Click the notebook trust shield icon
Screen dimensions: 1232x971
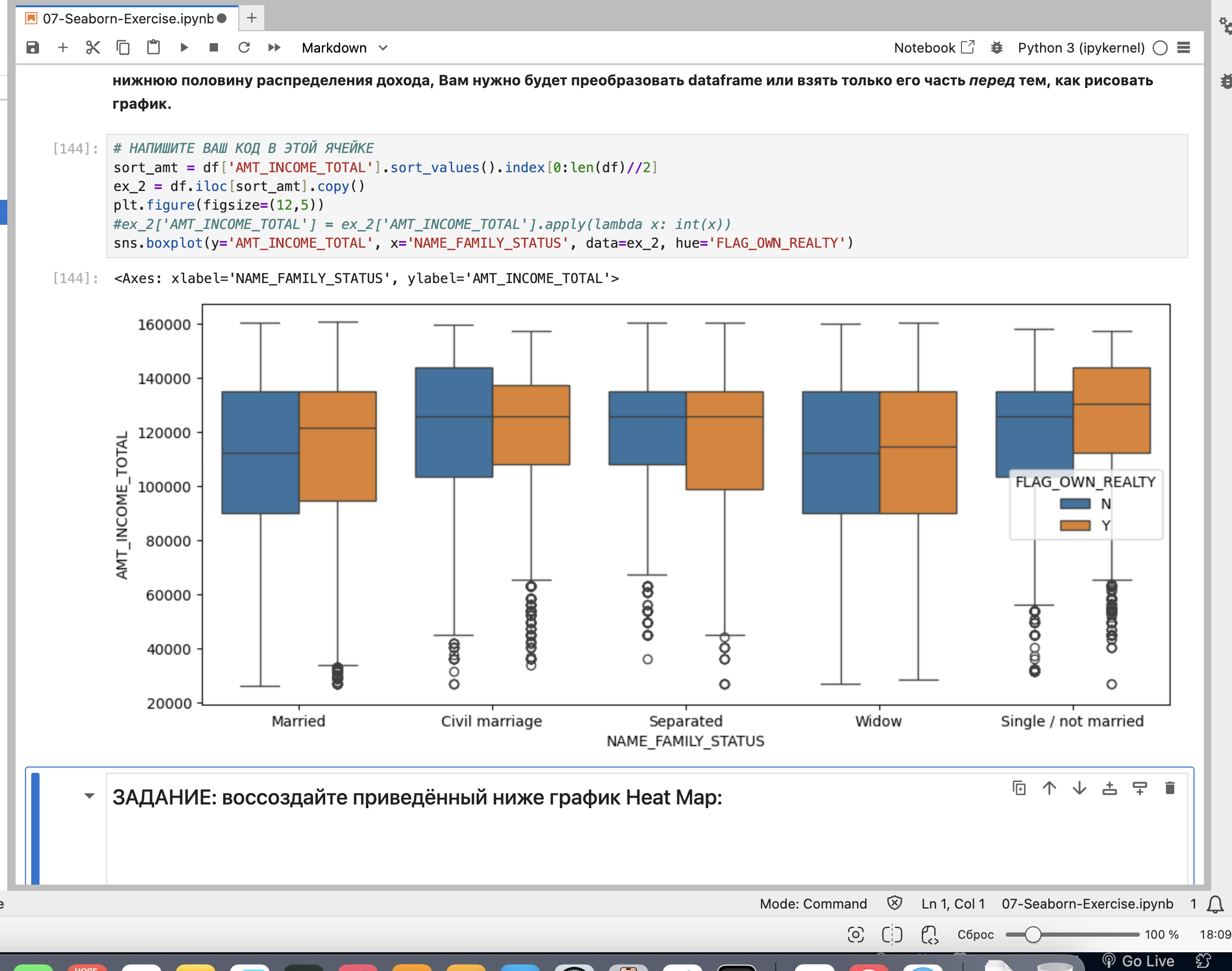point(894,903)
